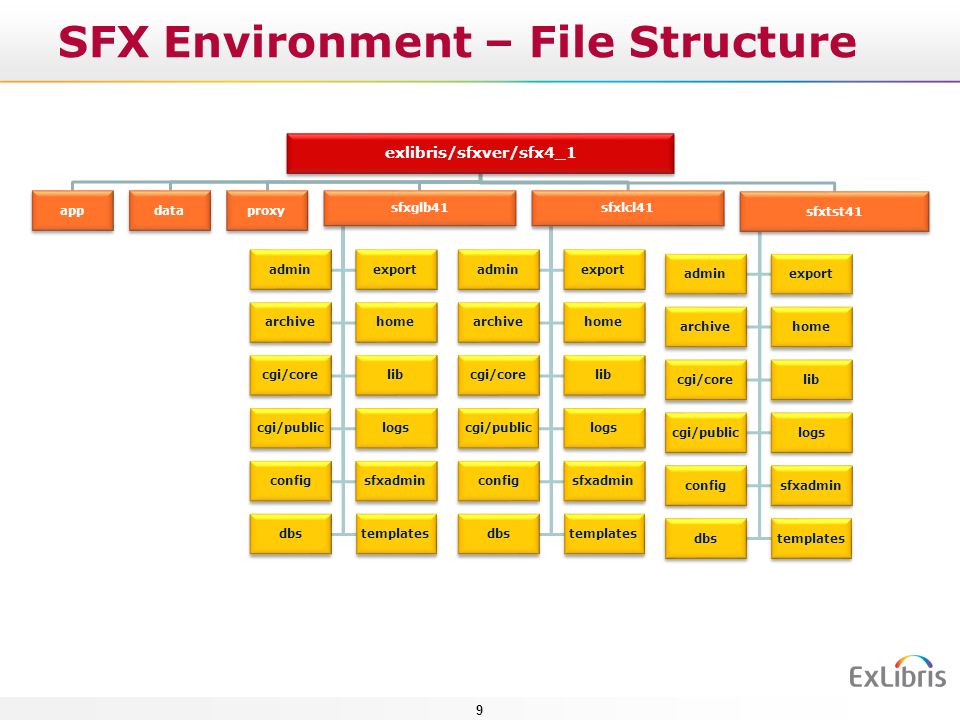
Task: Select cgi/core under sfxlcl41
Action: coord(498,375)
